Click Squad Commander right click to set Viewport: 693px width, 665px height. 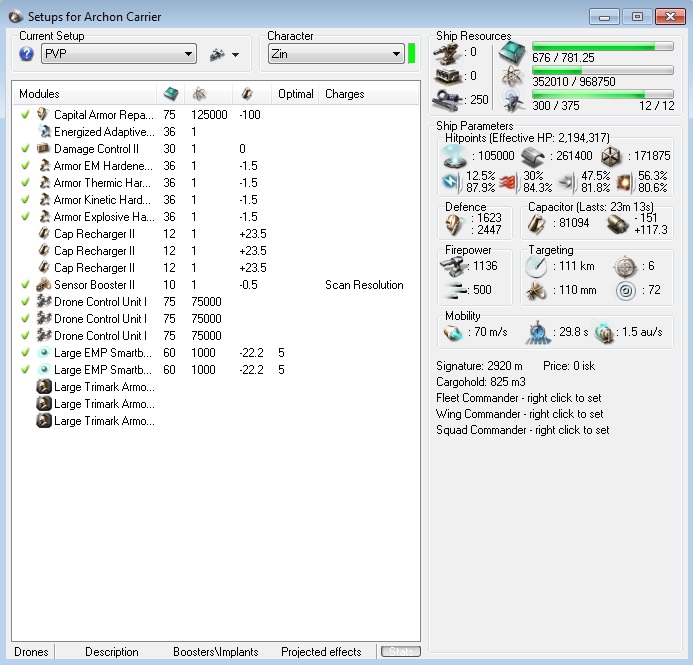point(522,430)
